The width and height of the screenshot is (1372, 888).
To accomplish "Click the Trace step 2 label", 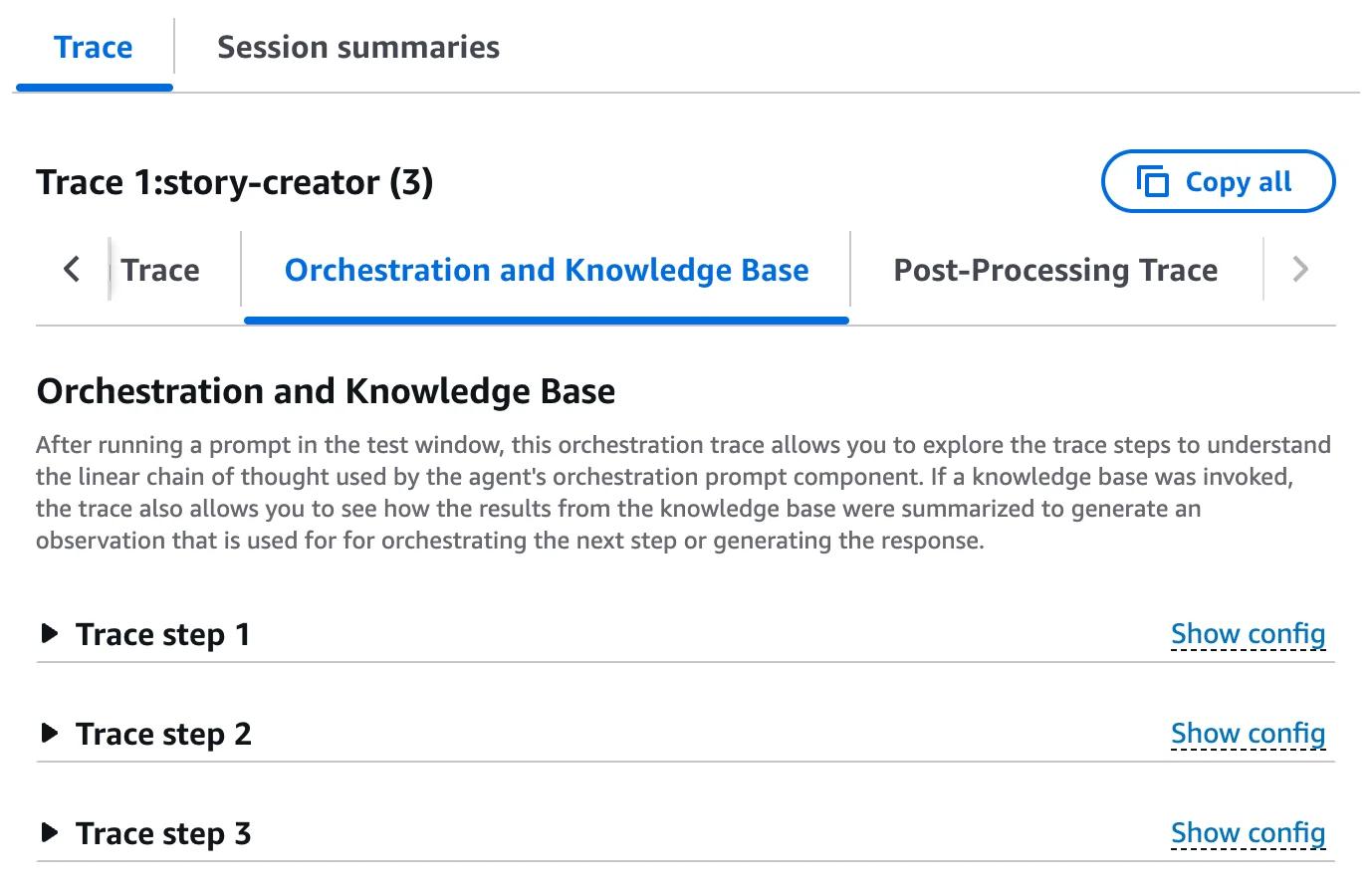I will tap(163, 734).
